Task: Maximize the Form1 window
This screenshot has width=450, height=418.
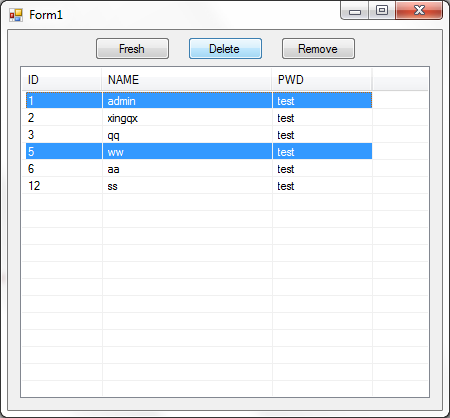Action: coord(382,11)
